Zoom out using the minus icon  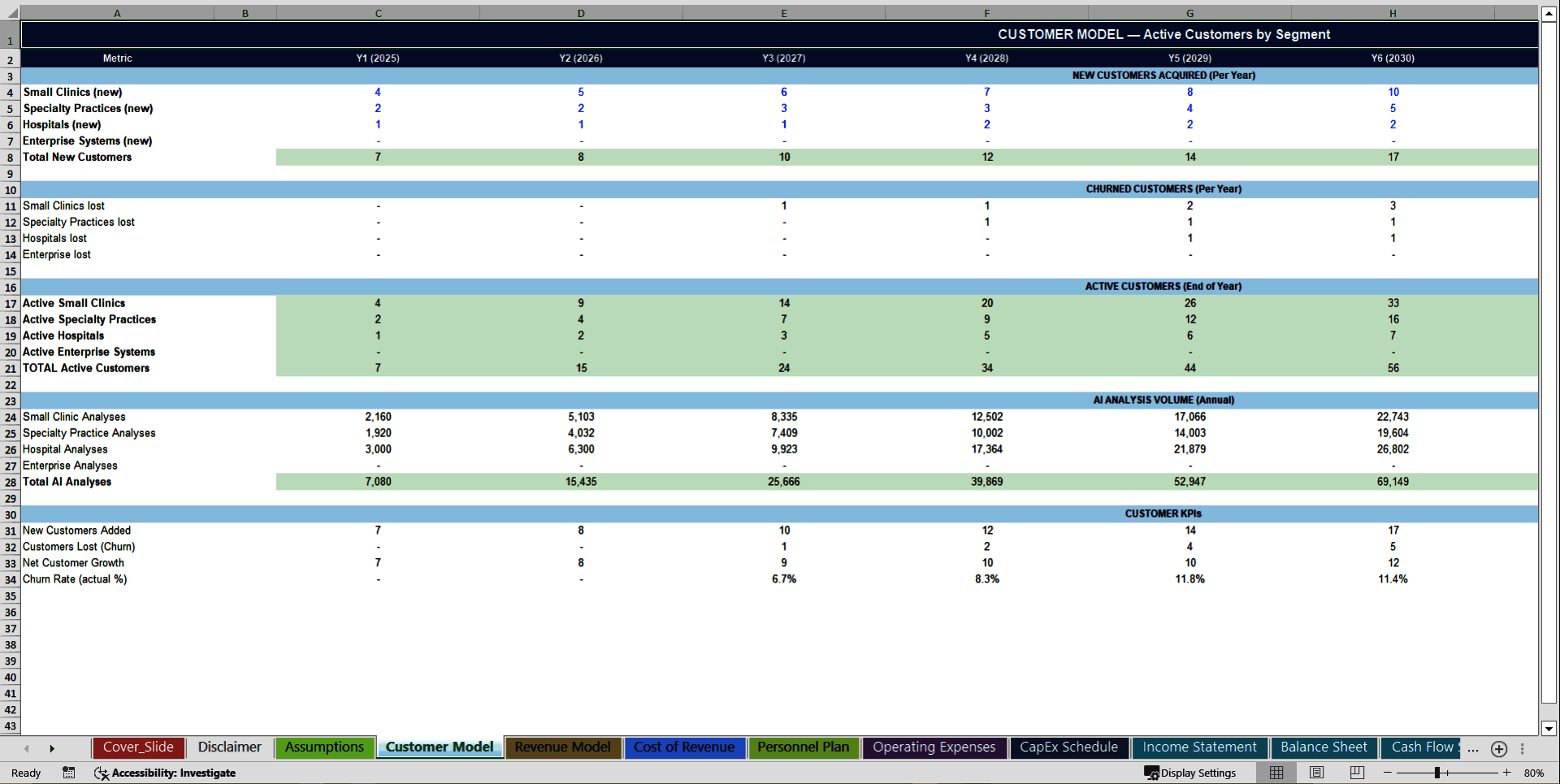coord(1385,773)
